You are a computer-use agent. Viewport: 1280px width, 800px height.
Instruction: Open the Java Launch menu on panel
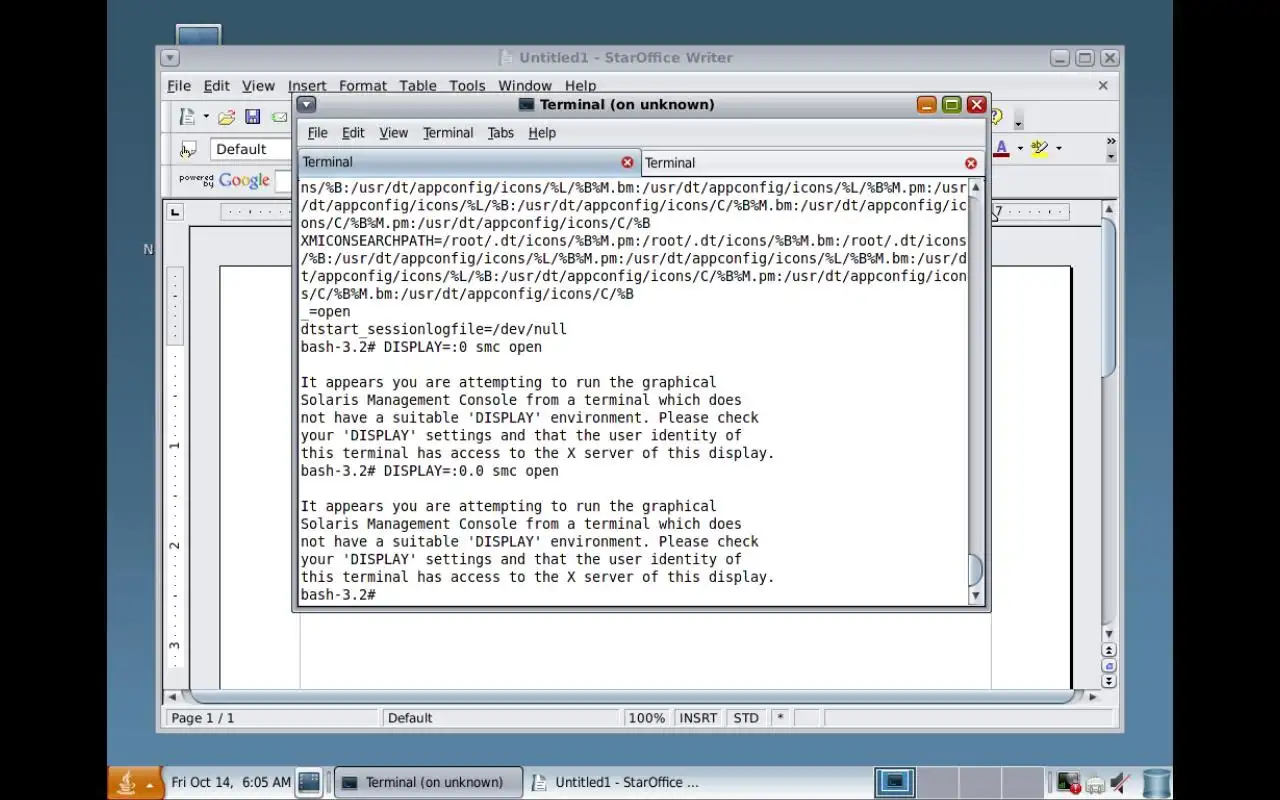point(135,783)
